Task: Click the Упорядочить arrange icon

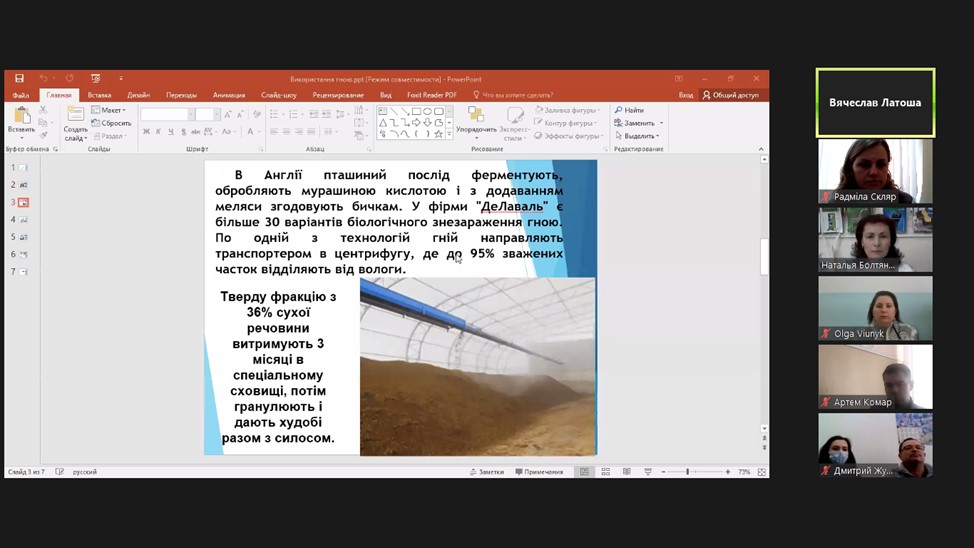Action: [x=475, y=116]
